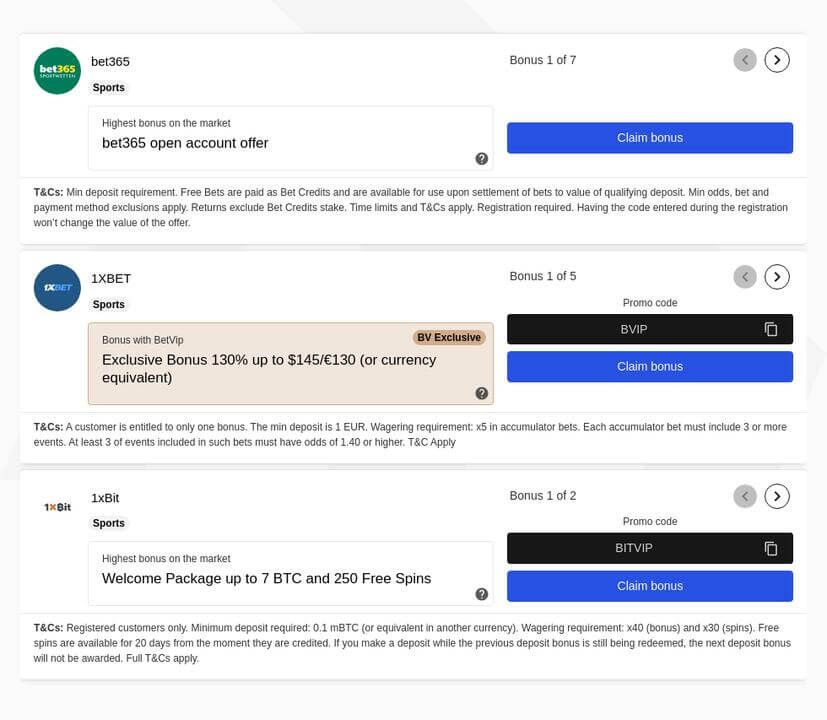
Task: Select the Sports tag under 1xBit
Action: [109, 523]
